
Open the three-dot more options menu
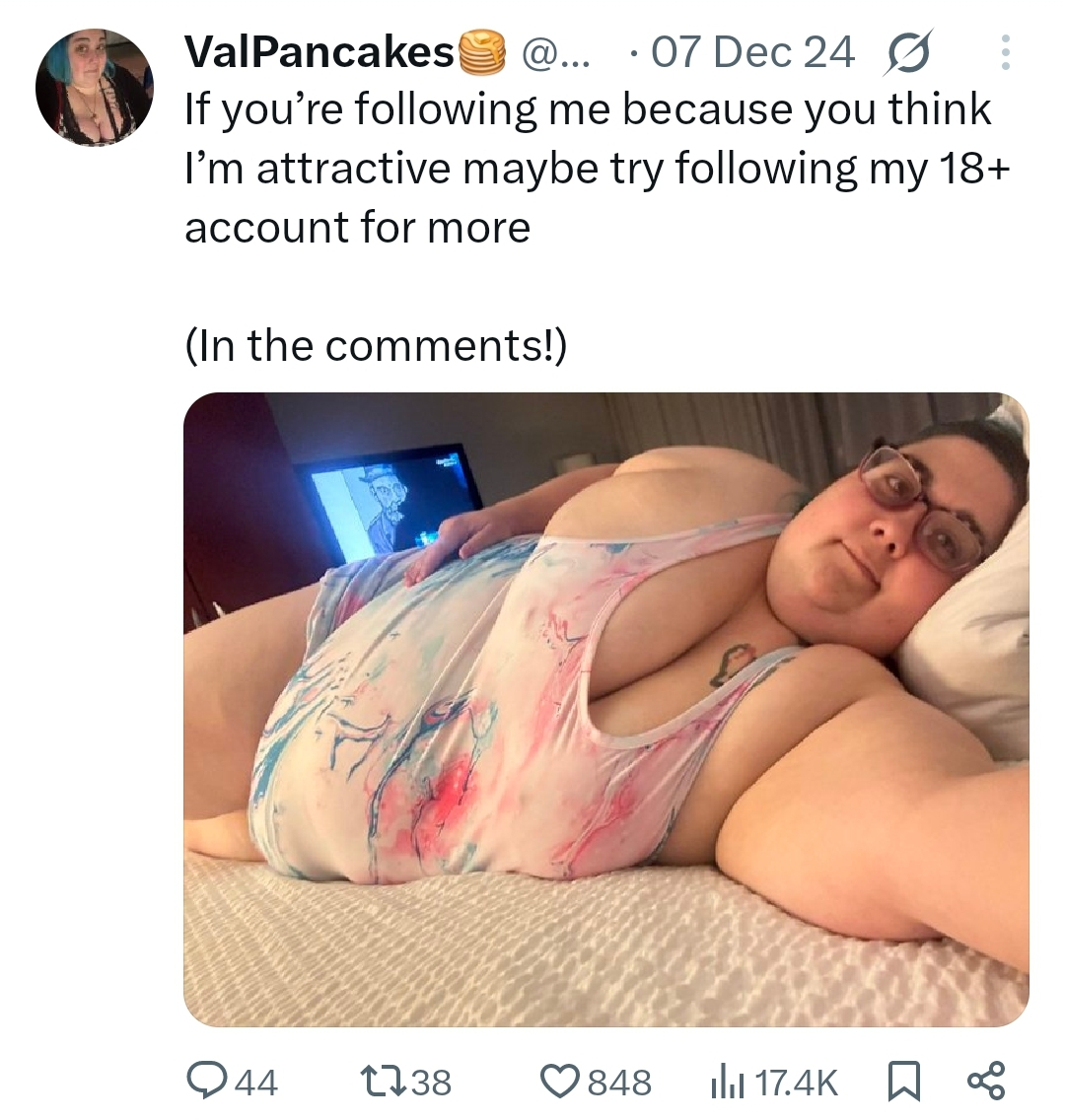pyautogui.click(x=1005, y=52)
